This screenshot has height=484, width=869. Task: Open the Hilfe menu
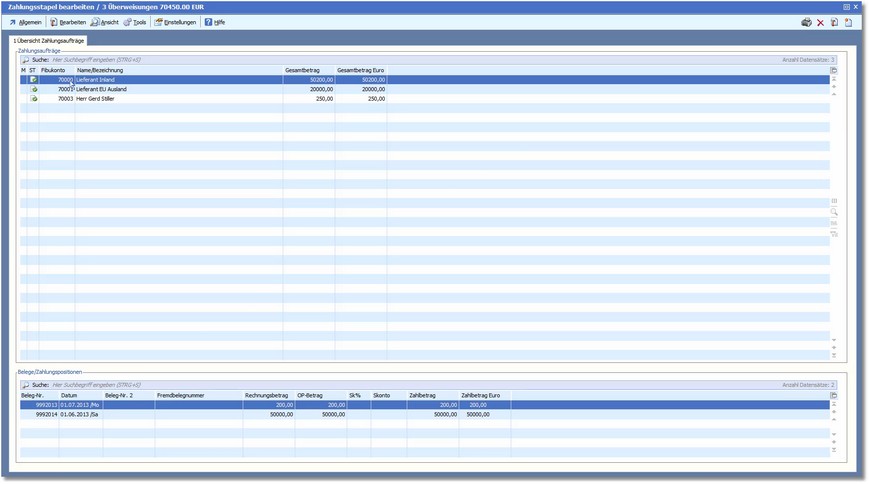215,22
